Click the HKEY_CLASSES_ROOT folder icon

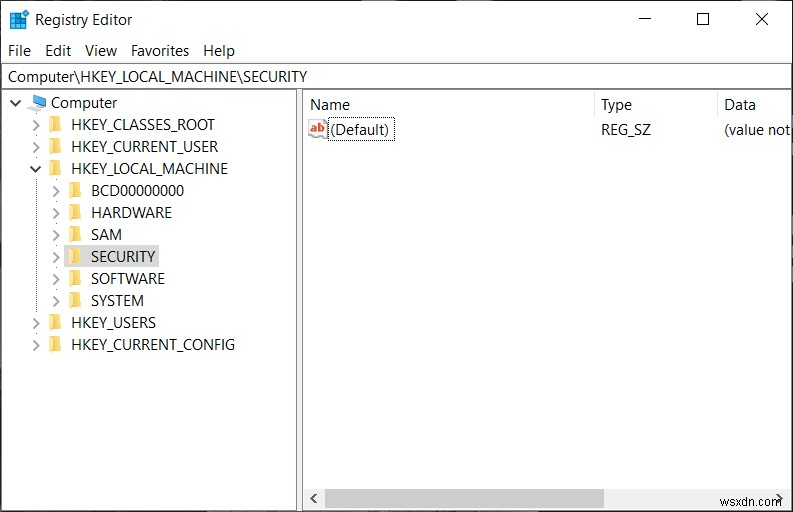pos(55,124)
